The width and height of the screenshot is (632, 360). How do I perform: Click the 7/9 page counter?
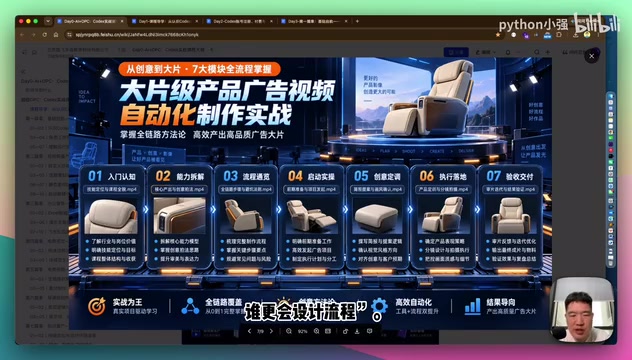click(260, 331)
